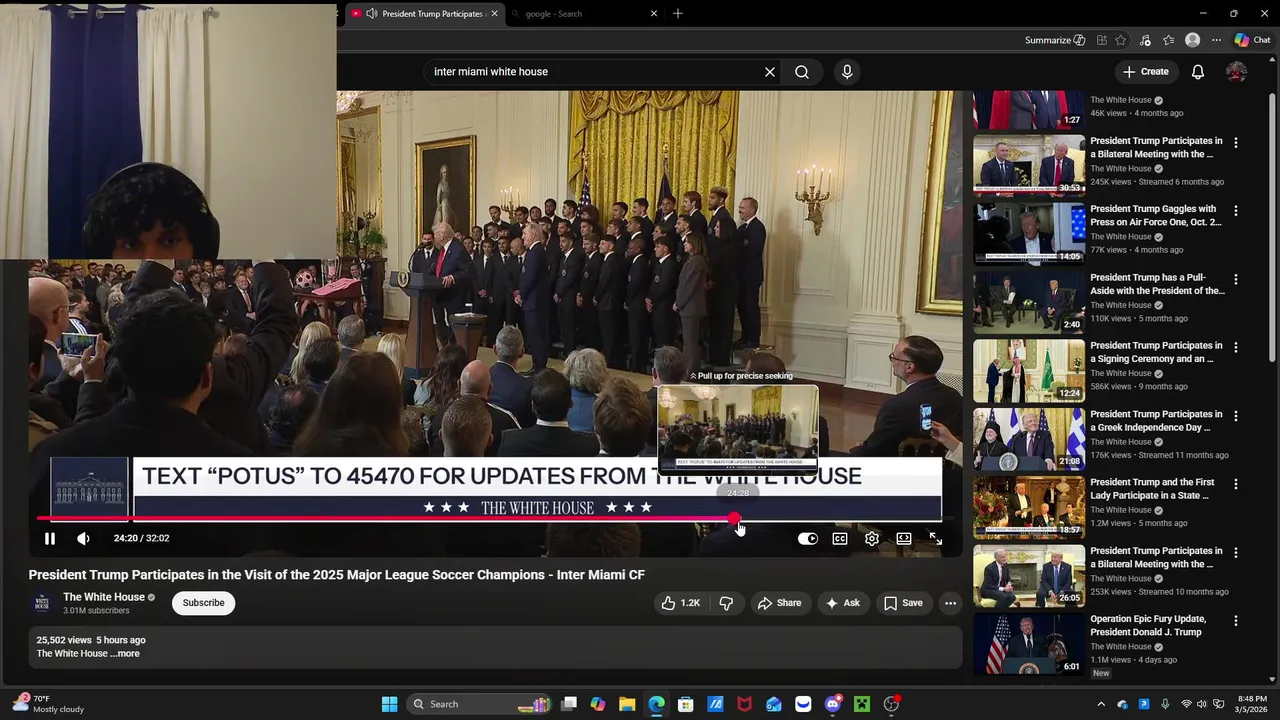Open Edge settings and more menu

pos(1216,40)
